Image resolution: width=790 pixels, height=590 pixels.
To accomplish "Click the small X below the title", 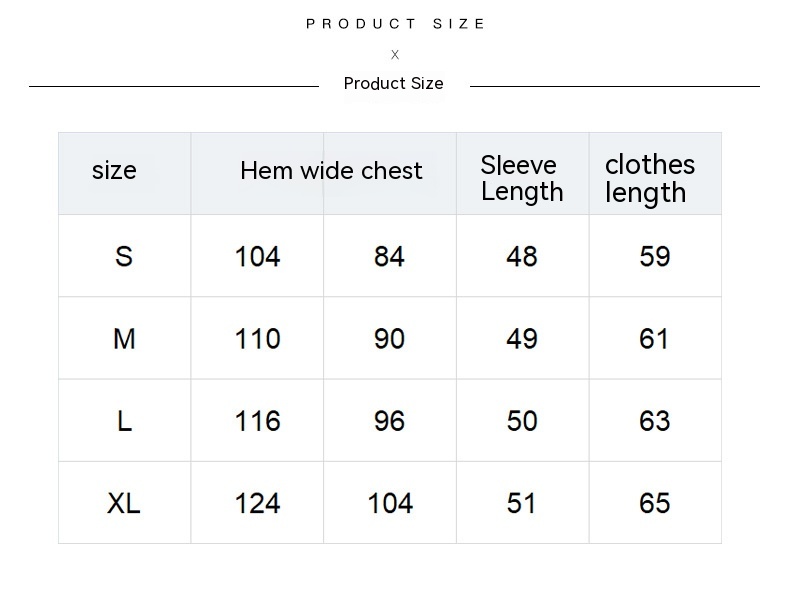I will pos(395,55).
